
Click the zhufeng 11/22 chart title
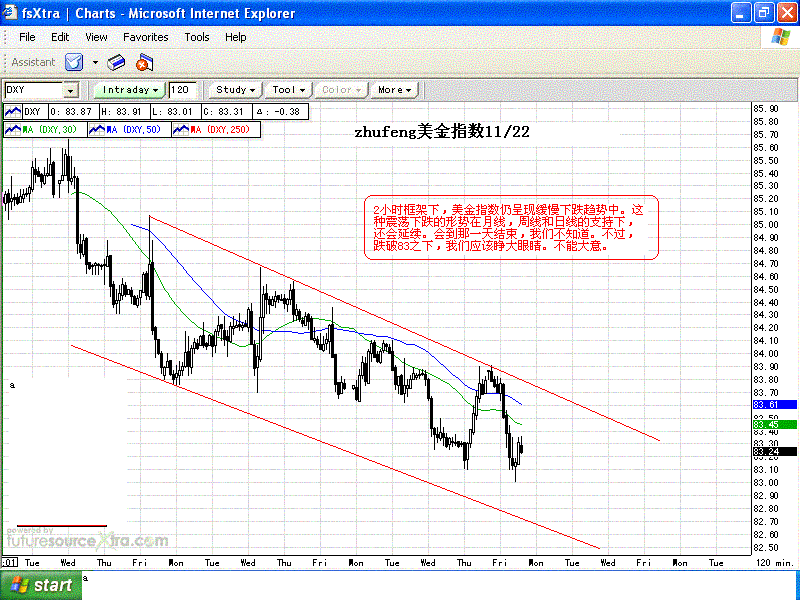click(x=442, y=132)
